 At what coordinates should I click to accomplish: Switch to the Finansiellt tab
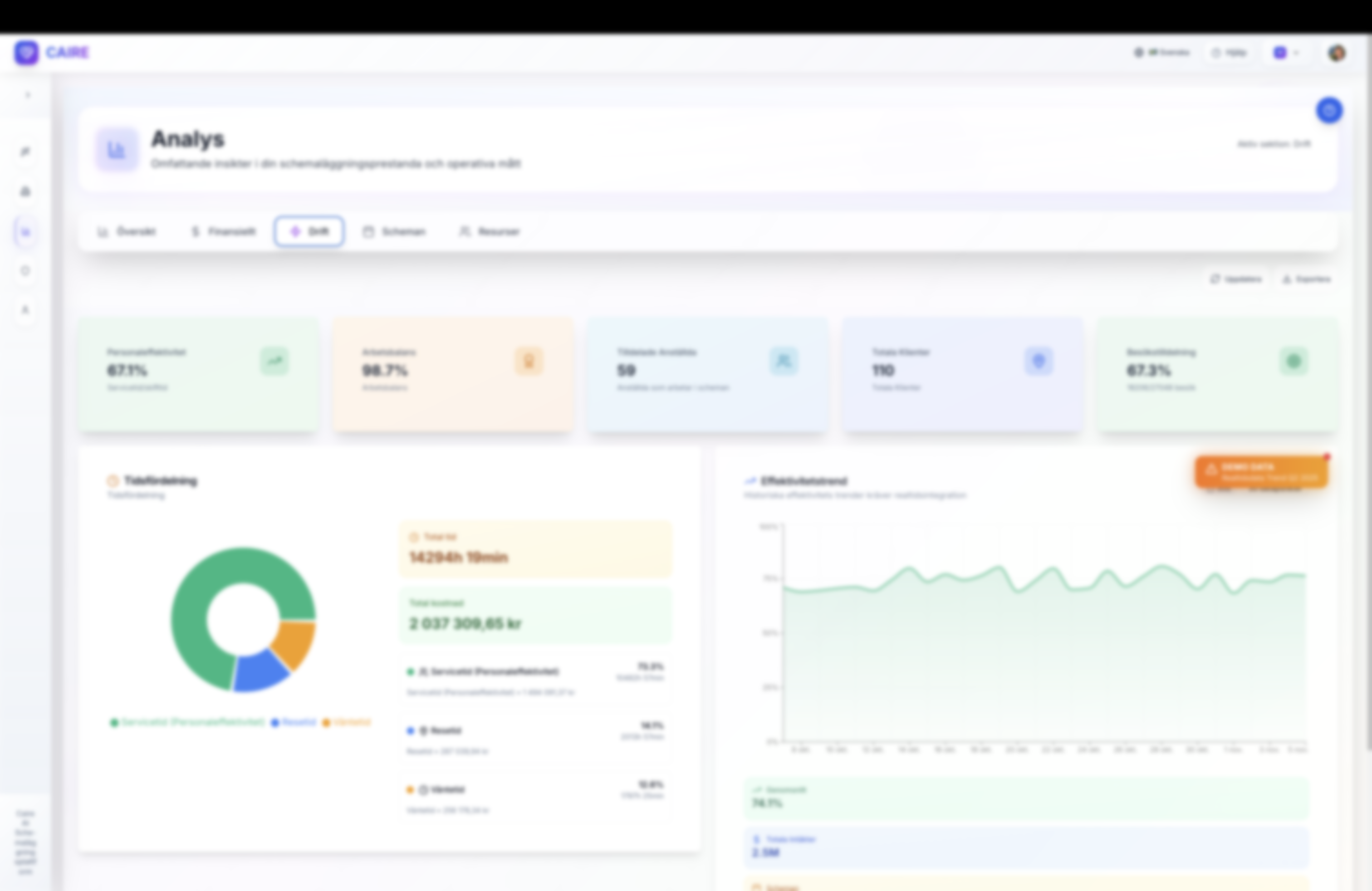tap(224, 232)
